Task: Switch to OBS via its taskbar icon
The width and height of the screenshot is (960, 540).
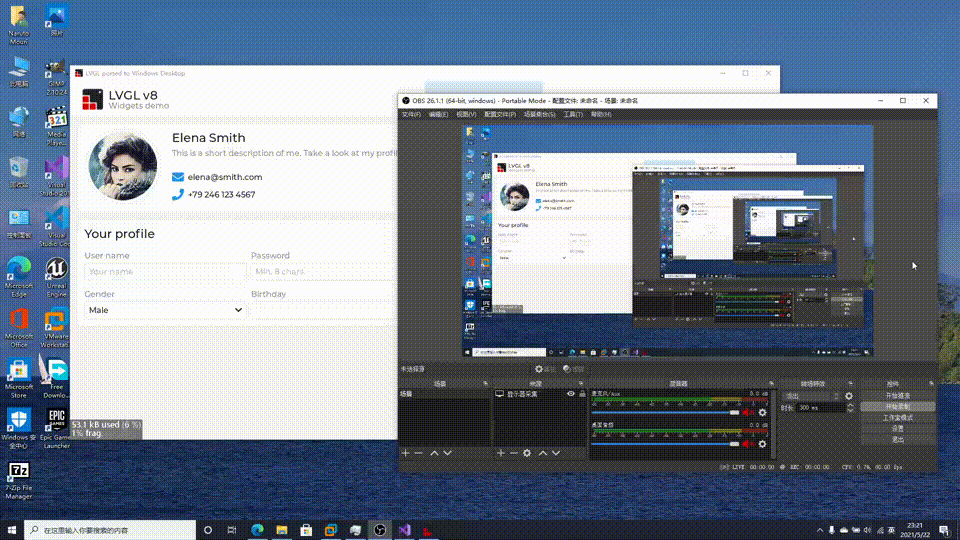Action: [380, 530]
